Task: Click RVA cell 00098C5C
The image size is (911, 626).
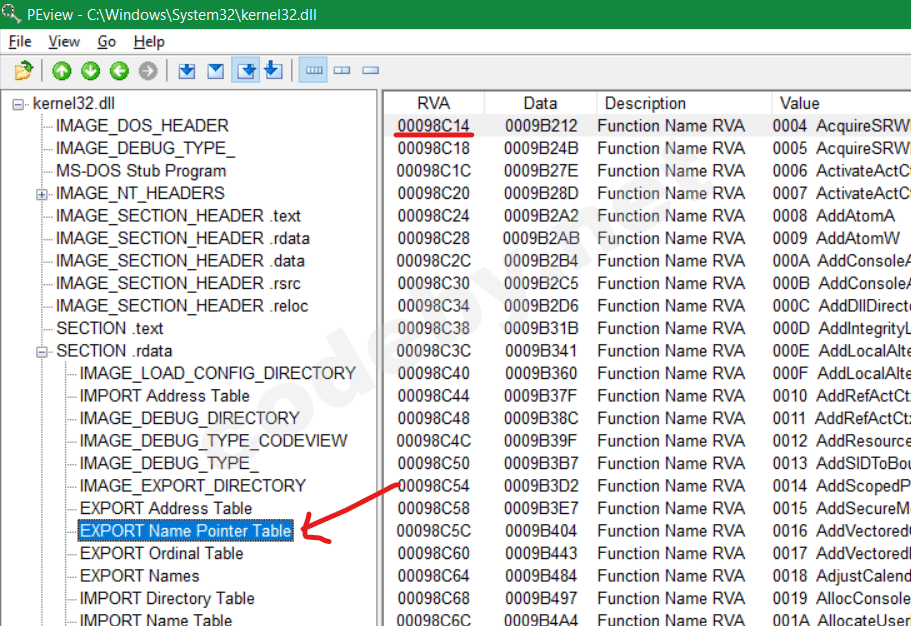Action: pos(433,531)
